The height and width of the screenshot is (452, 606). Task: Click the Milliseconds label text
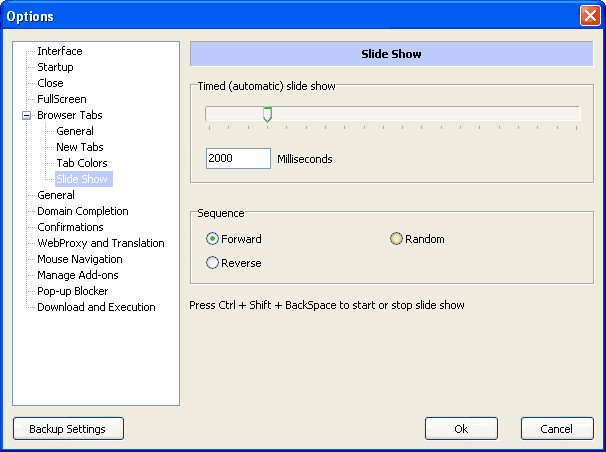click(305, 159)
